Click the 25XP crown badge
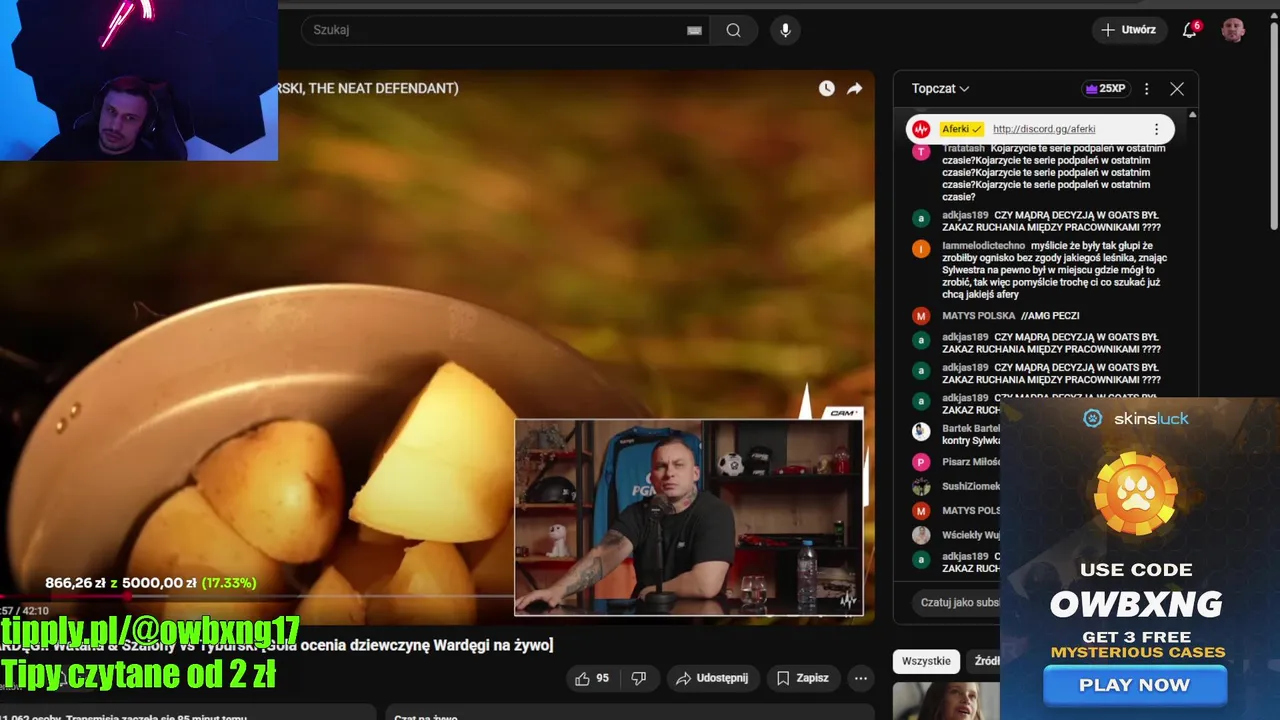 click(x=1104, y=88)
